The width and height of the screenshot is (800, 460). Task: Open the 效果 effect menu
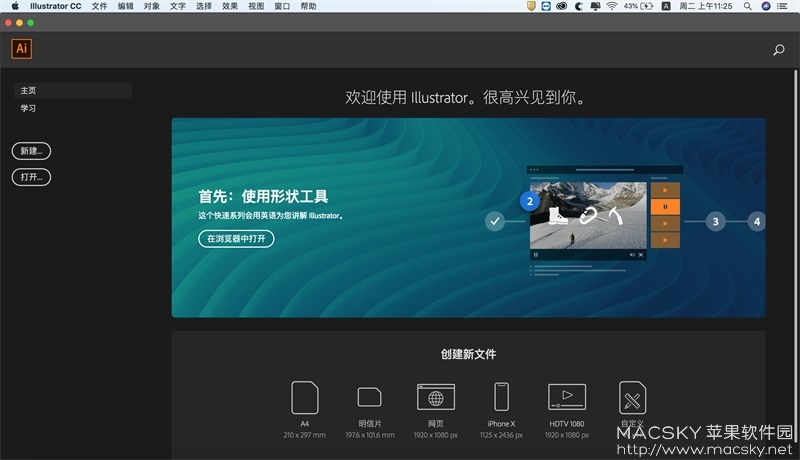[230, 6]
